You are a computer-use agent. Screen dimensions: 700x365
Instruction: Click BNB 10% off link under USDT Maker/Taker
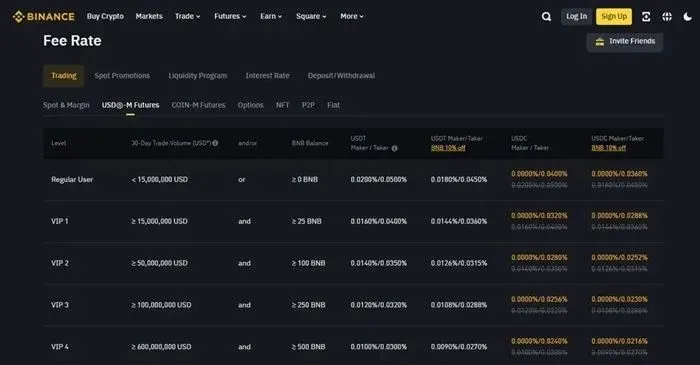click(448, 148)
